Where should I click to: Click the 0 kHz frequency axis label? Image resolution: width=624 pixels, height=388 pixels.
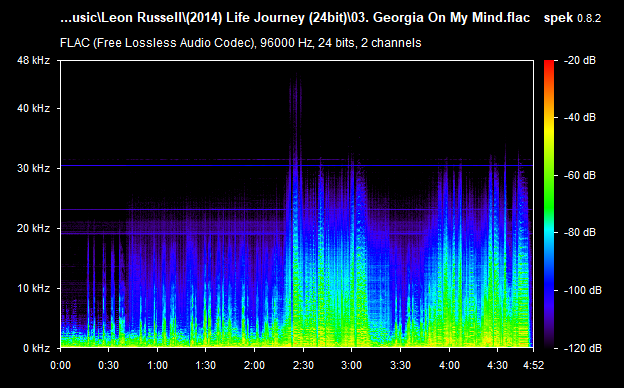36,348
